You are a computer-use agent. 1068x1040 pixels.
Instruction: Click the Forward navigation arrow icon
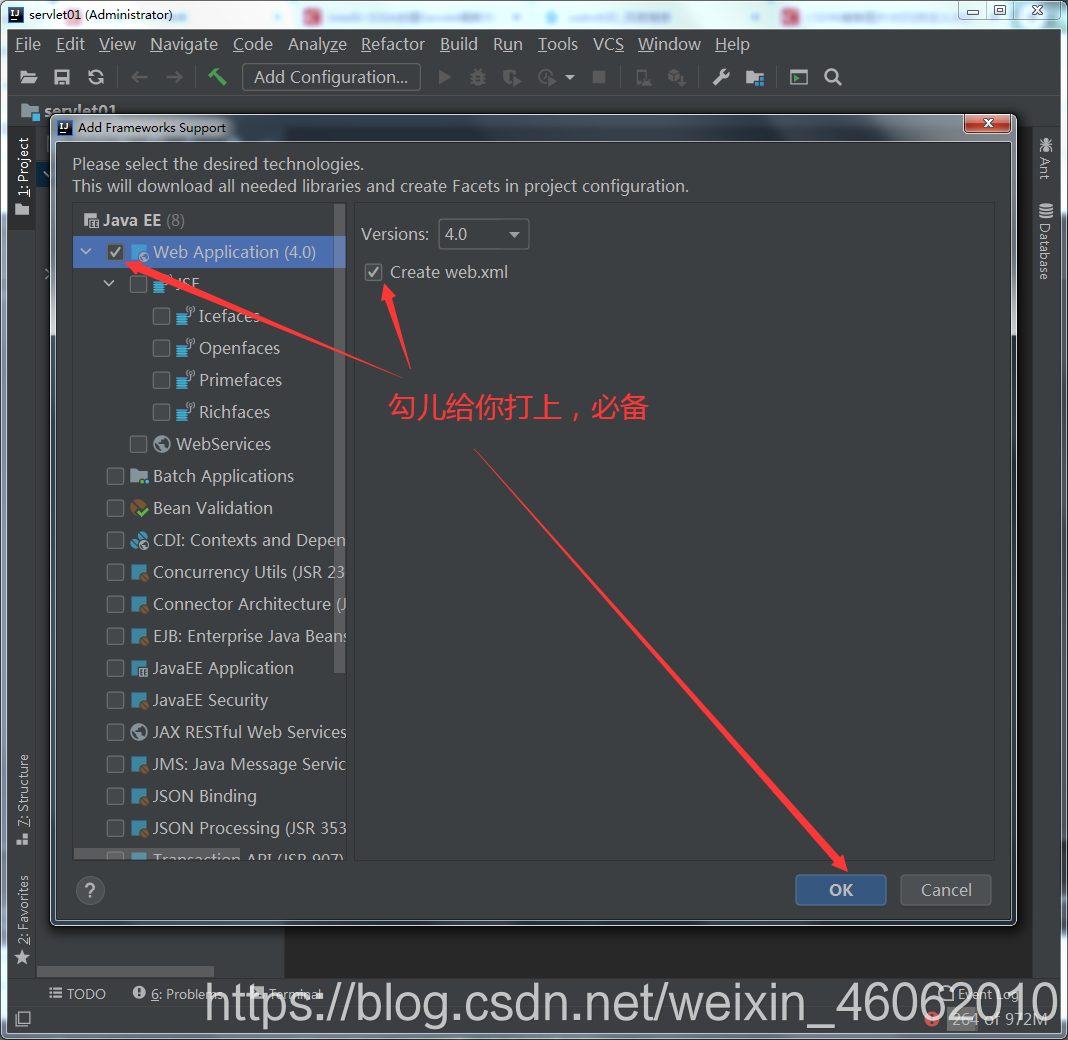[174, 78]
